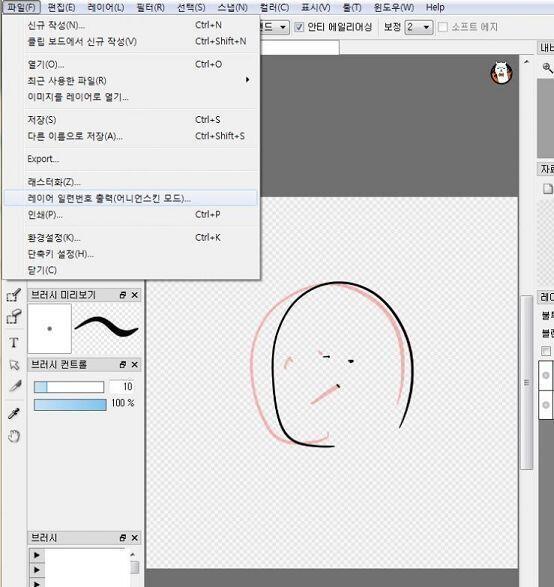The height and width of the screenshot is (587, 554).
Task: Toggle the 소프트 에지 checkbox
Action: click(x=442, y=27)
